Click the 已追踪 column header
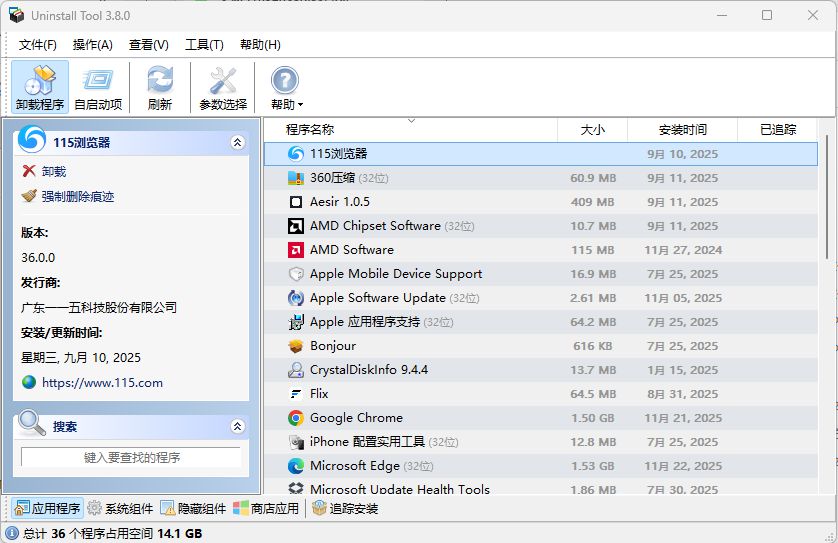This screenshot has width=838, height=543. 778,130
